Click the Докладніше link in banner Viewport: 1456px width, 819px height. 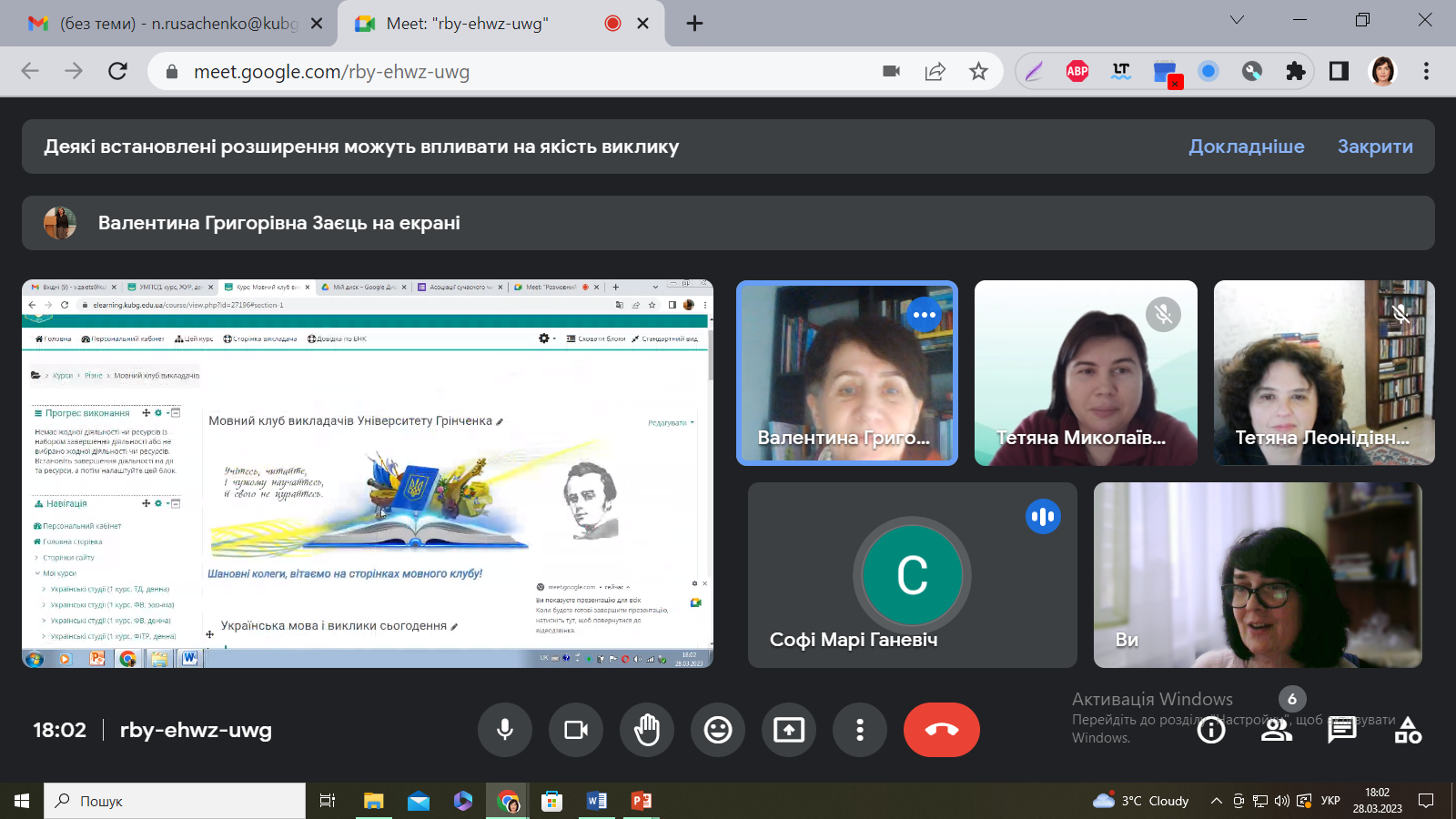[x=1246, y=147]
